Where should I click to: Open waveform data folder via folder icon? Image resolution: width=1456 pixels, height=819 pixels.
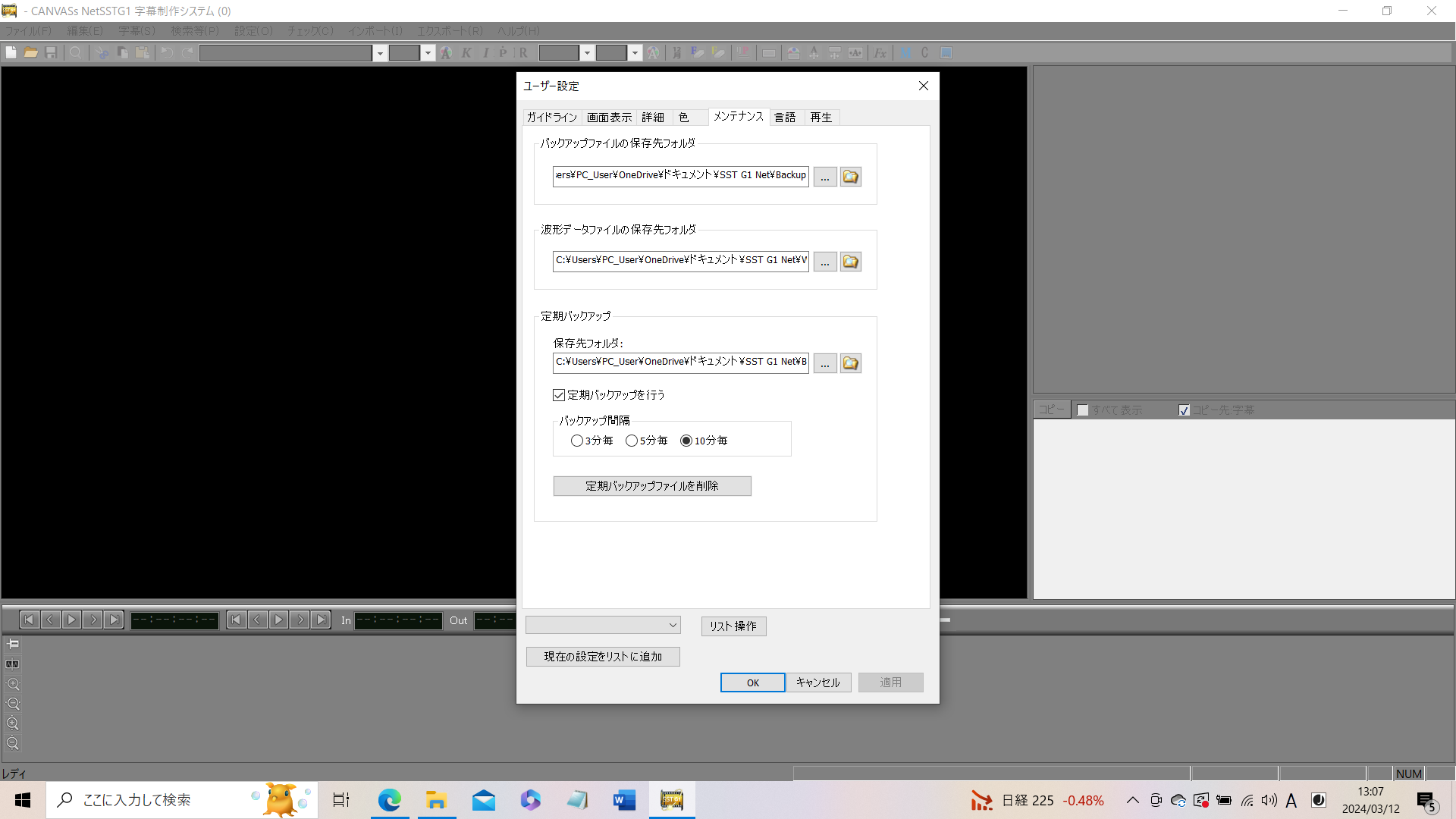pyautogui.click(x=851, y=262)
